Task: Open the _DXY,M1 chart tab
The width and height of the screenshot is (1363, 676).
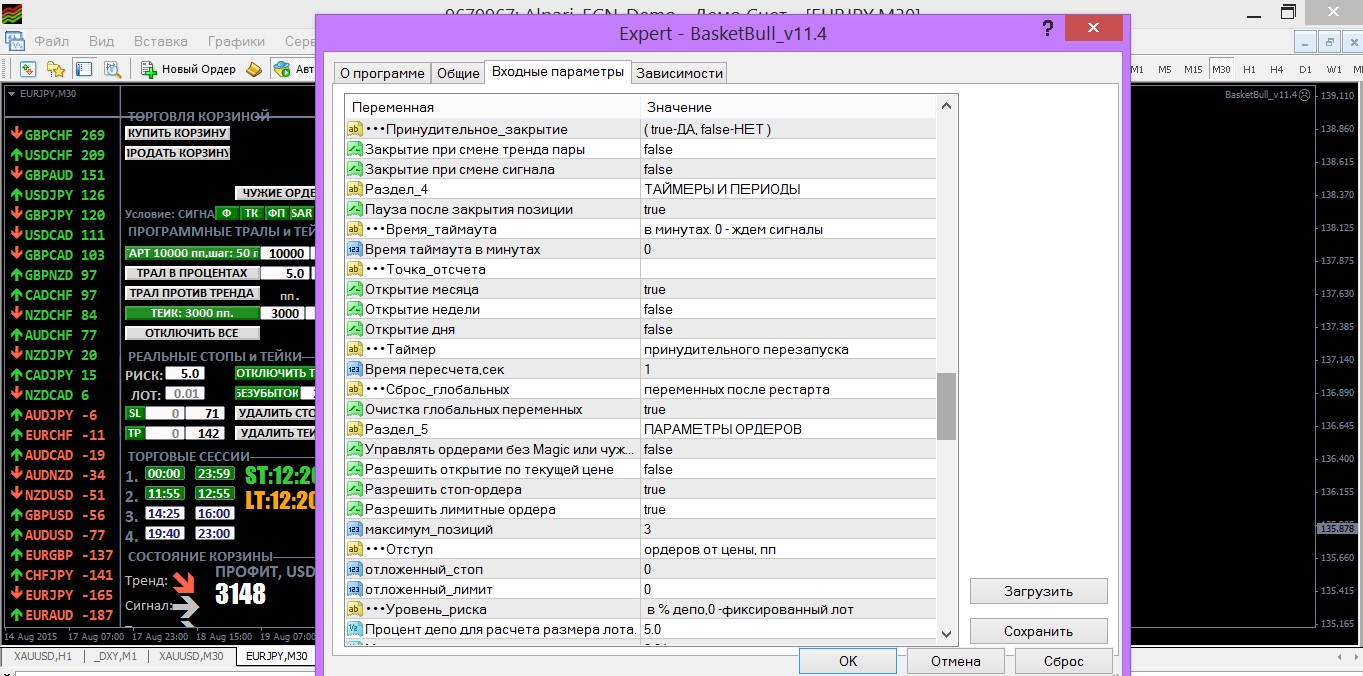Action: (x=116, y=656)
